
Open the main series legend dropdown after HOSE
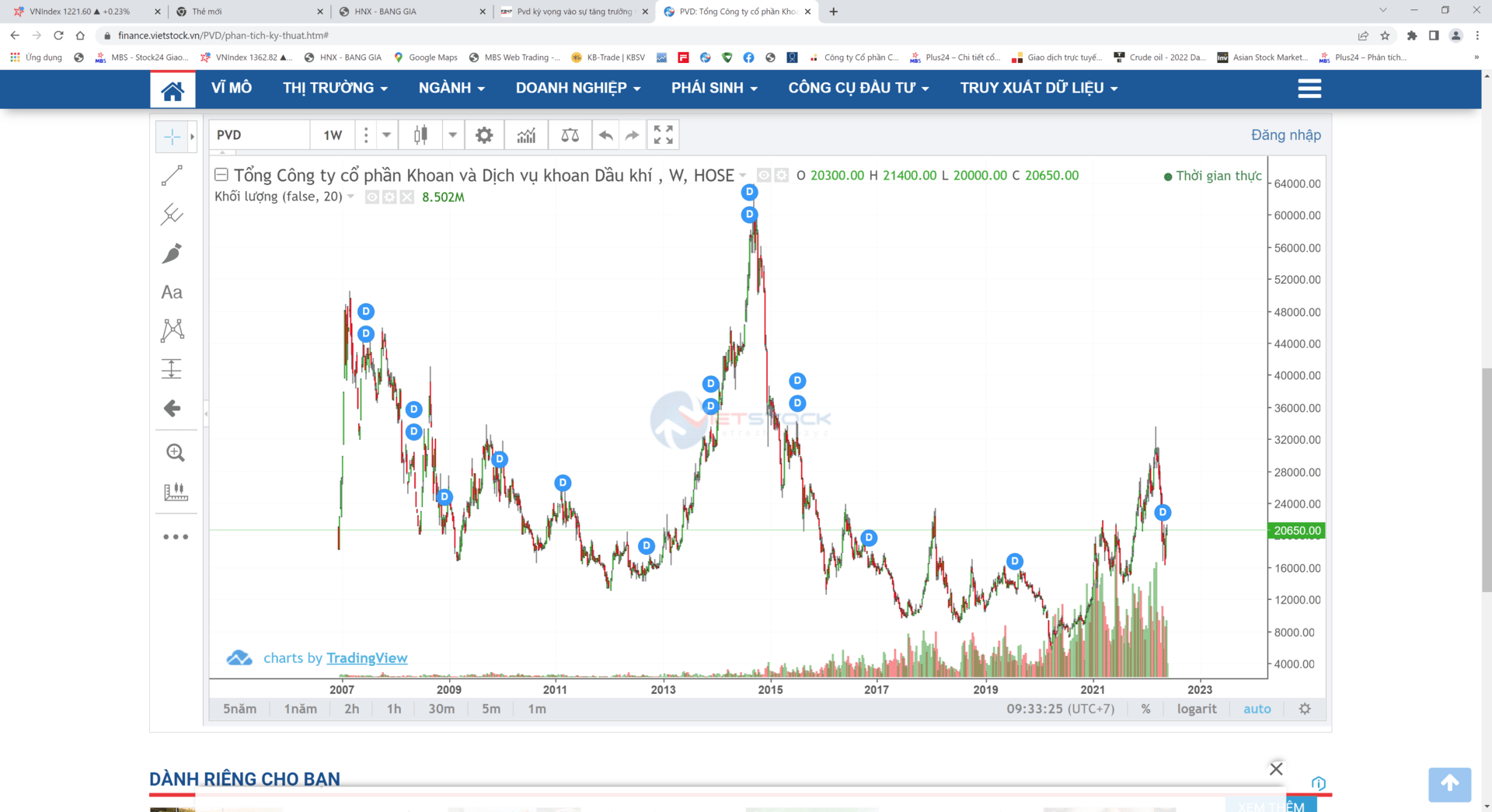click(x=742, y=176)
